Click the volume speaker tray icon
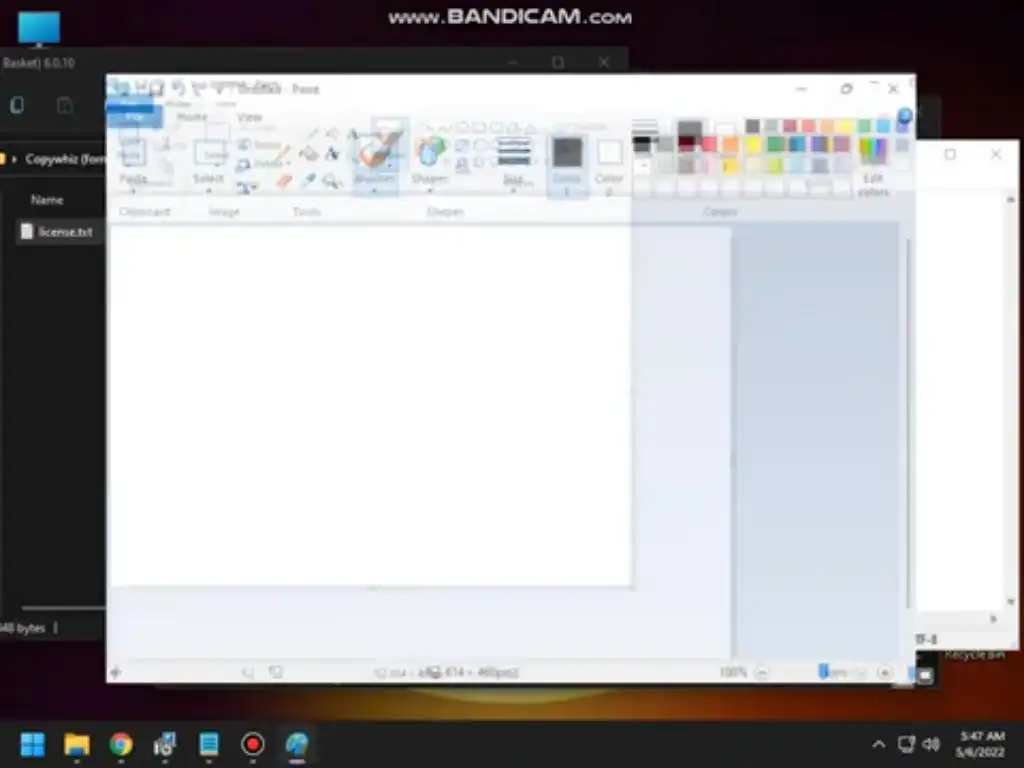 coord(931,744)
